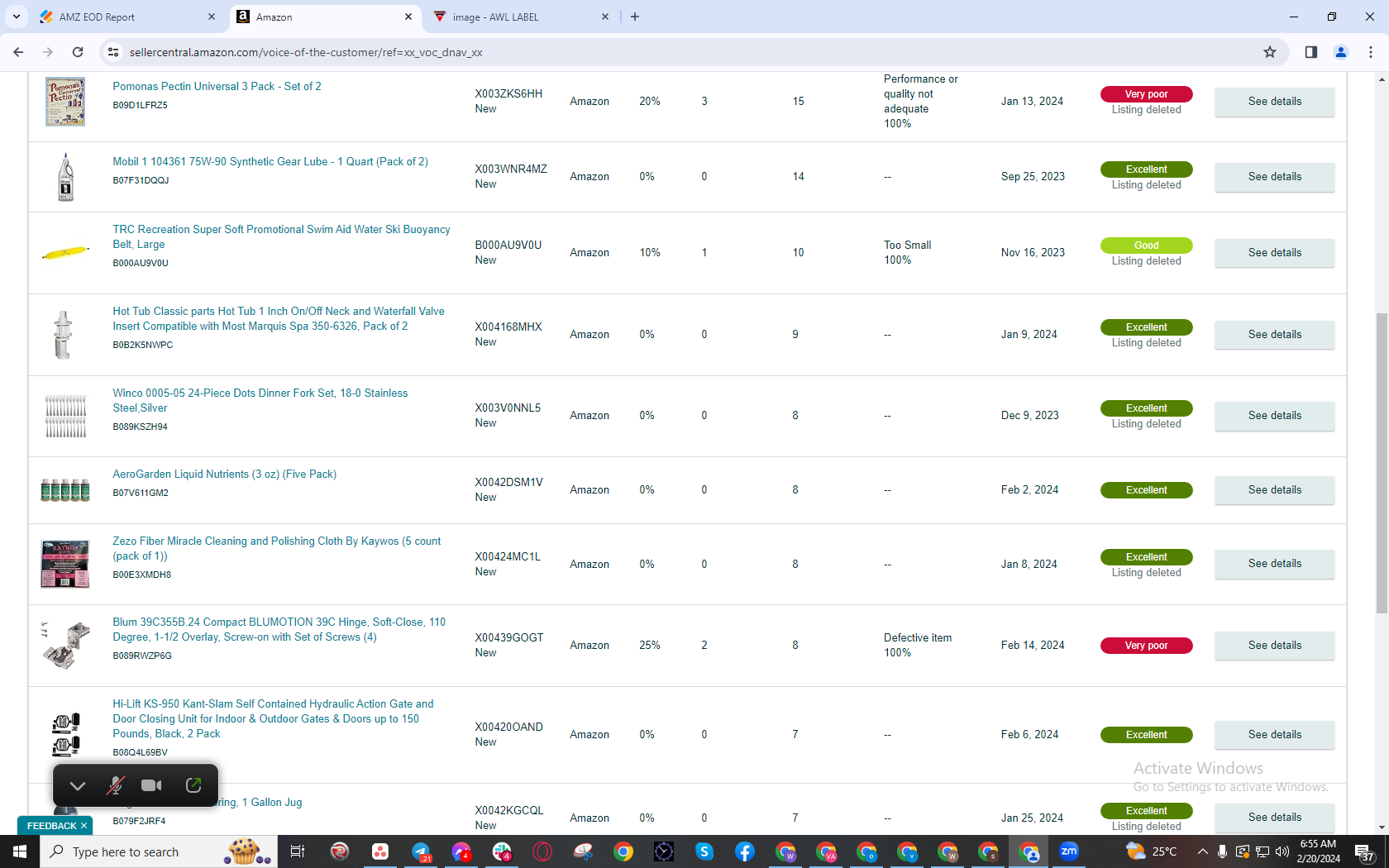Collapse the floating meeting control bar
The image size is (1389, 868).
pyautogui.click(x=78, y=785)
